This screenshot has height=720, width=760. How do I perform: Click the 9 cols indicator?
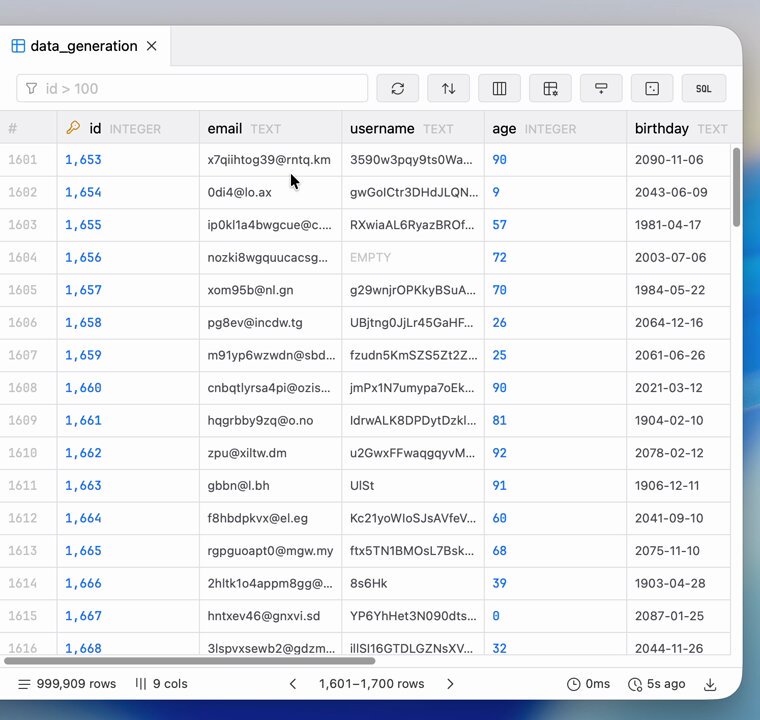pos(161,684)
